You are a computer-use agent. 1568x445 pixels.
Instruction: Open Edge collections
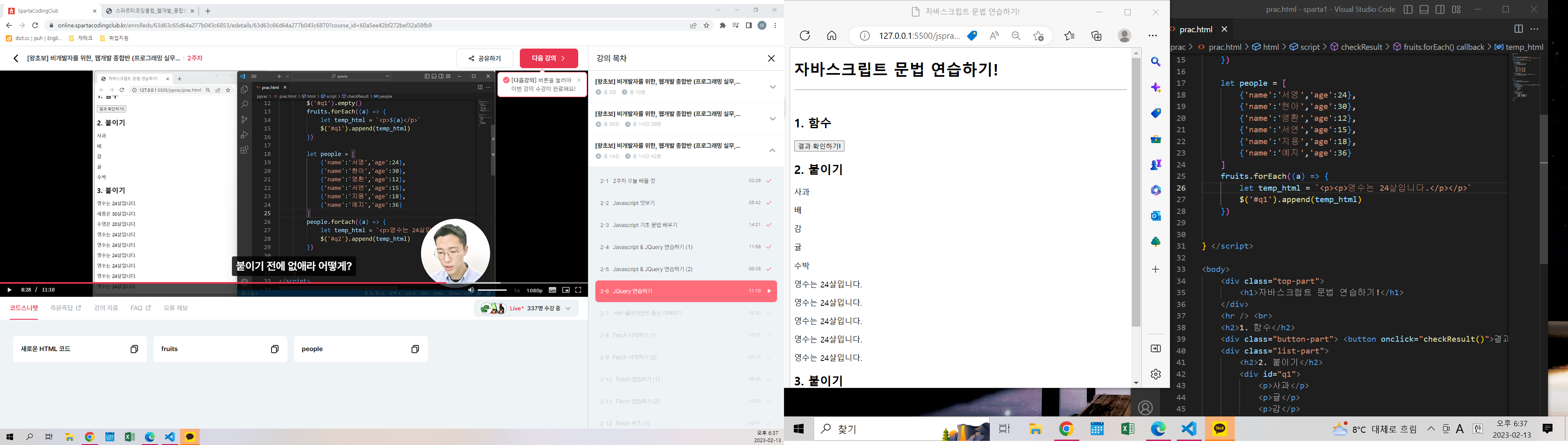coord(1096,36)
